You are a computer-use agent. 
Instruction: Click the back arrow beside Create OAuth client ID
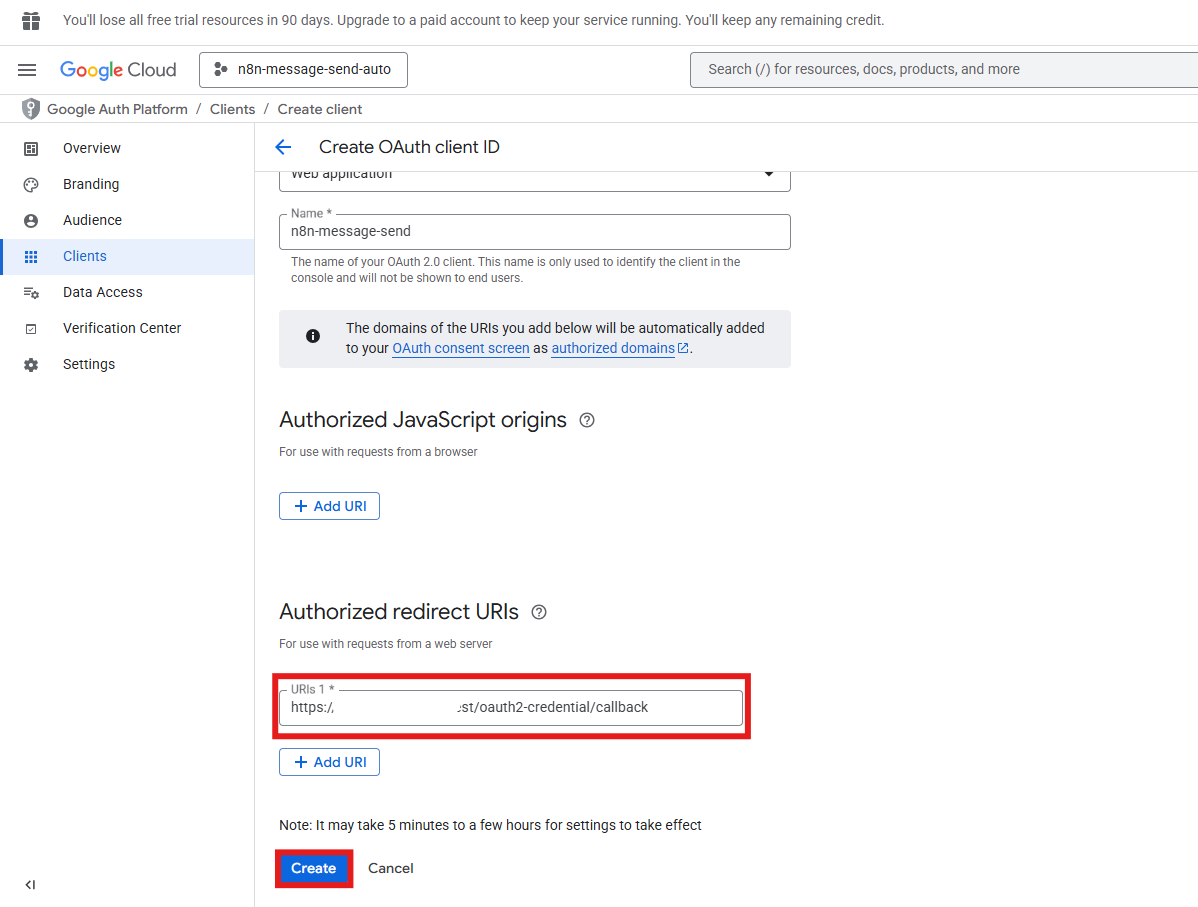(x=283, y=148)
